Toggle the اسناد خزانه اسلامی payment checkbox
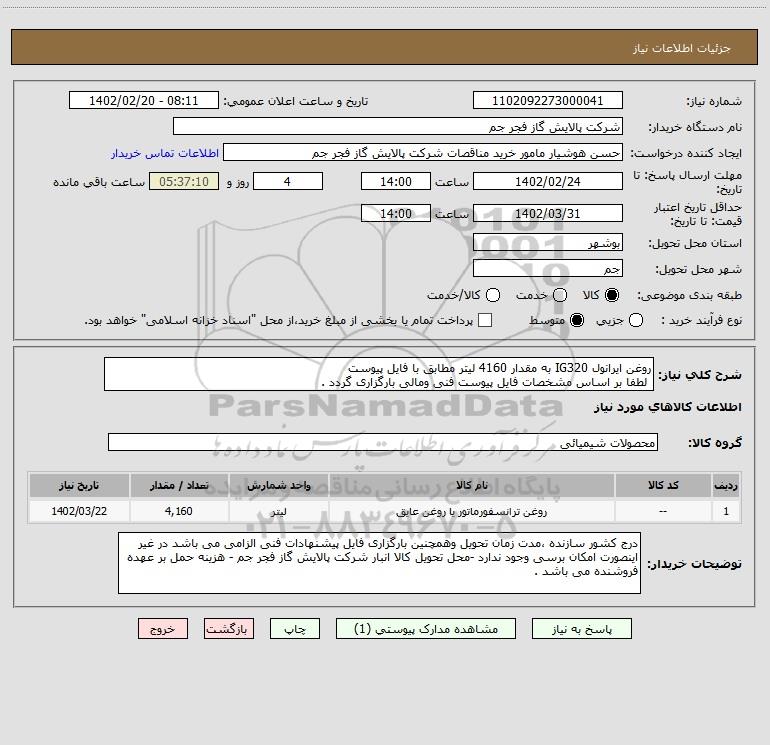 (x=485, y=320)
